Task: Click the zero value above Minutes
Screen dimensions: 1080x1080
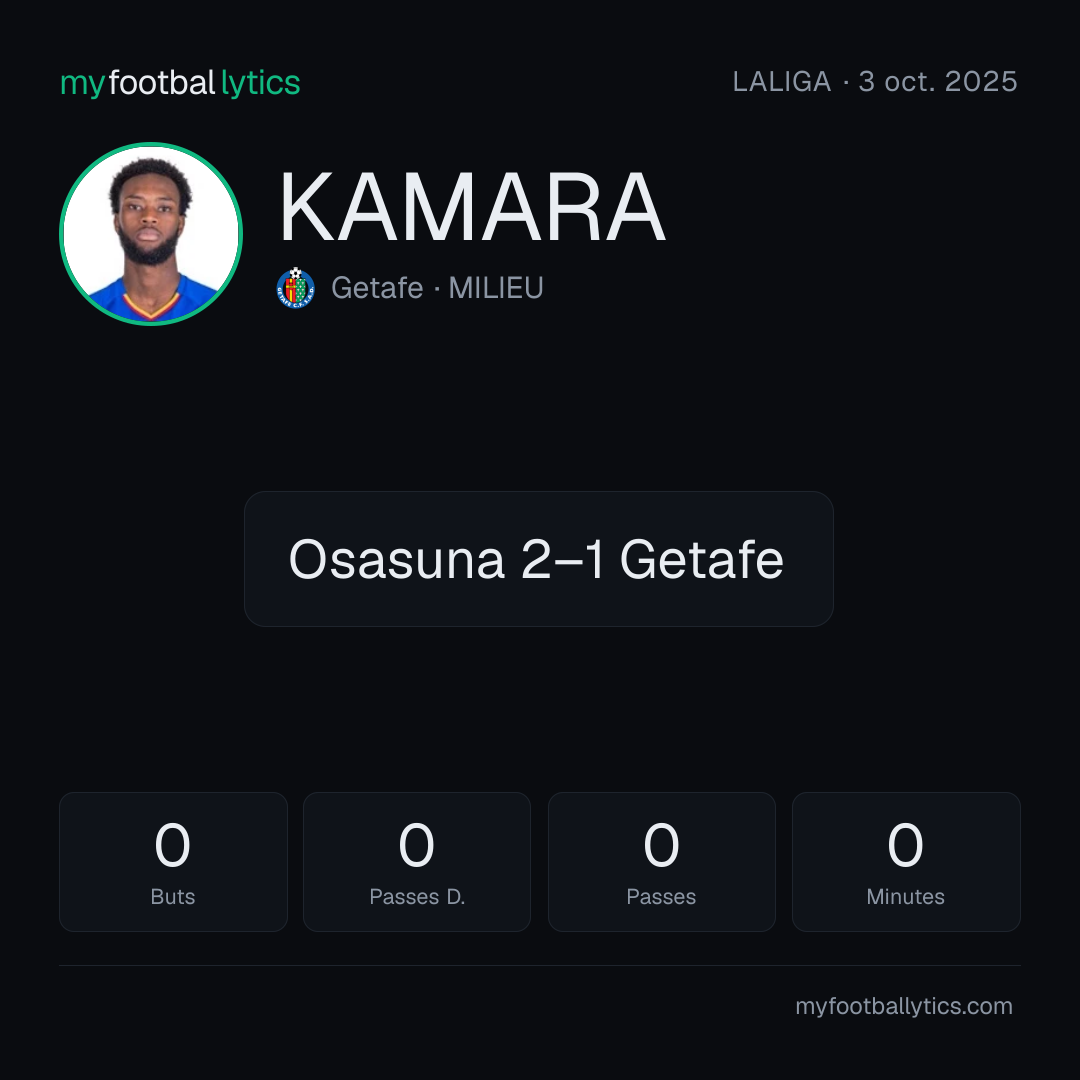Action: (905, 845)
